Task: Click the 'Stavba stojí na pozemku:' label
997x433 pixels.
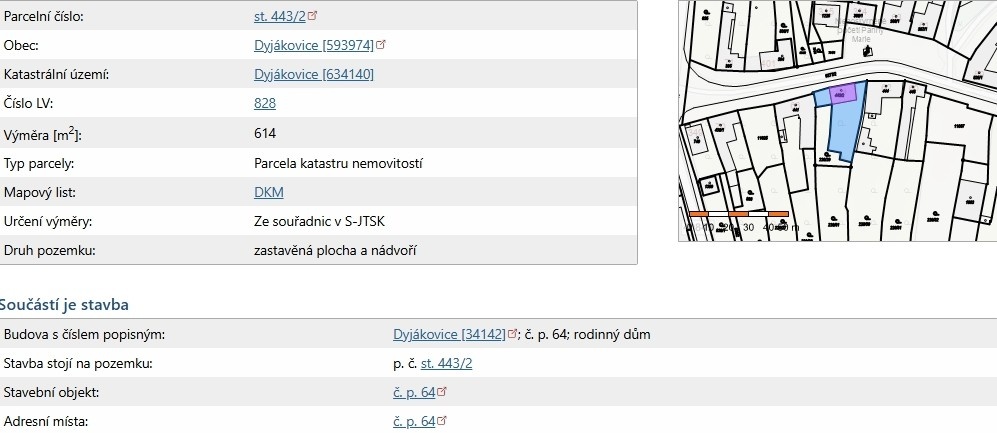Action: click(78, 364)
